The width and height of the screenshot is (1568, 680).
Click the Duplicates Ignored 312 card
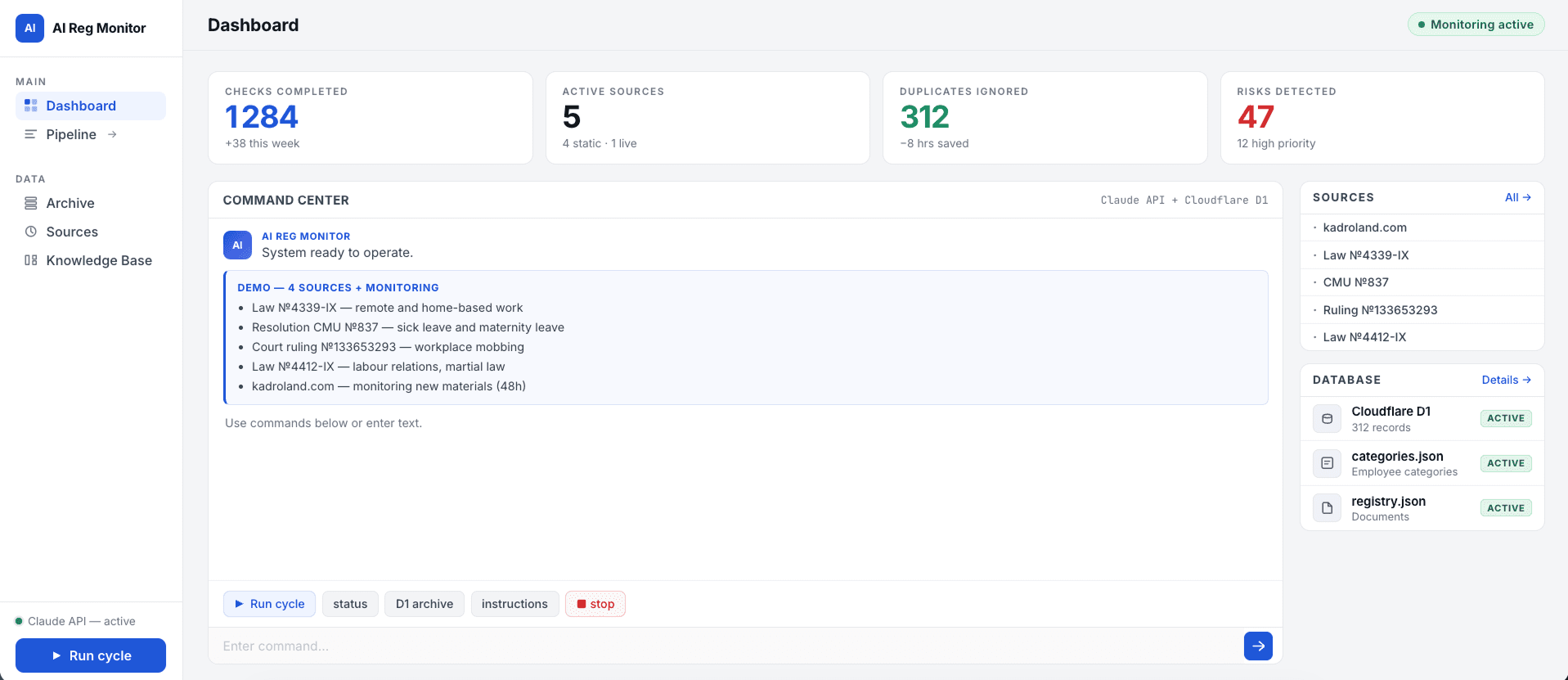point(1045,118)
